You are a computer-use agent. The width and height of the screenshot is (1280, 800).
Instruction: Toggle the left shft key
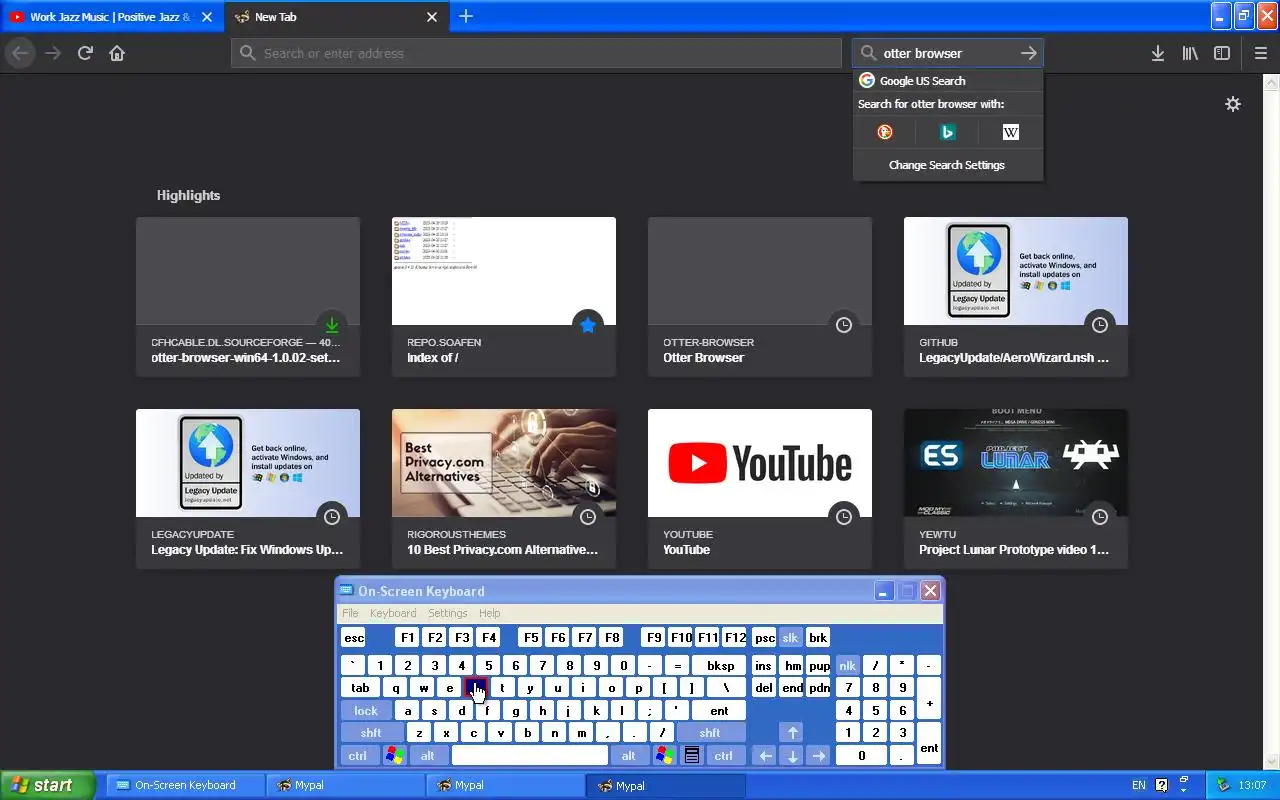[x=371, y=733]
